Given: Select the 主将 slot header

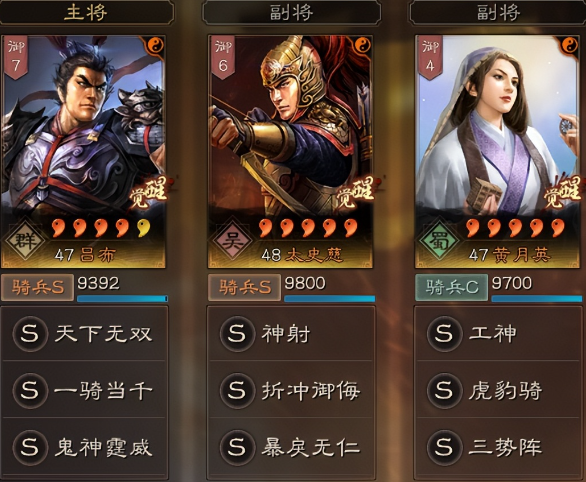Looking at the screenshot, I should pyautogui.click(x=87, y=12).
